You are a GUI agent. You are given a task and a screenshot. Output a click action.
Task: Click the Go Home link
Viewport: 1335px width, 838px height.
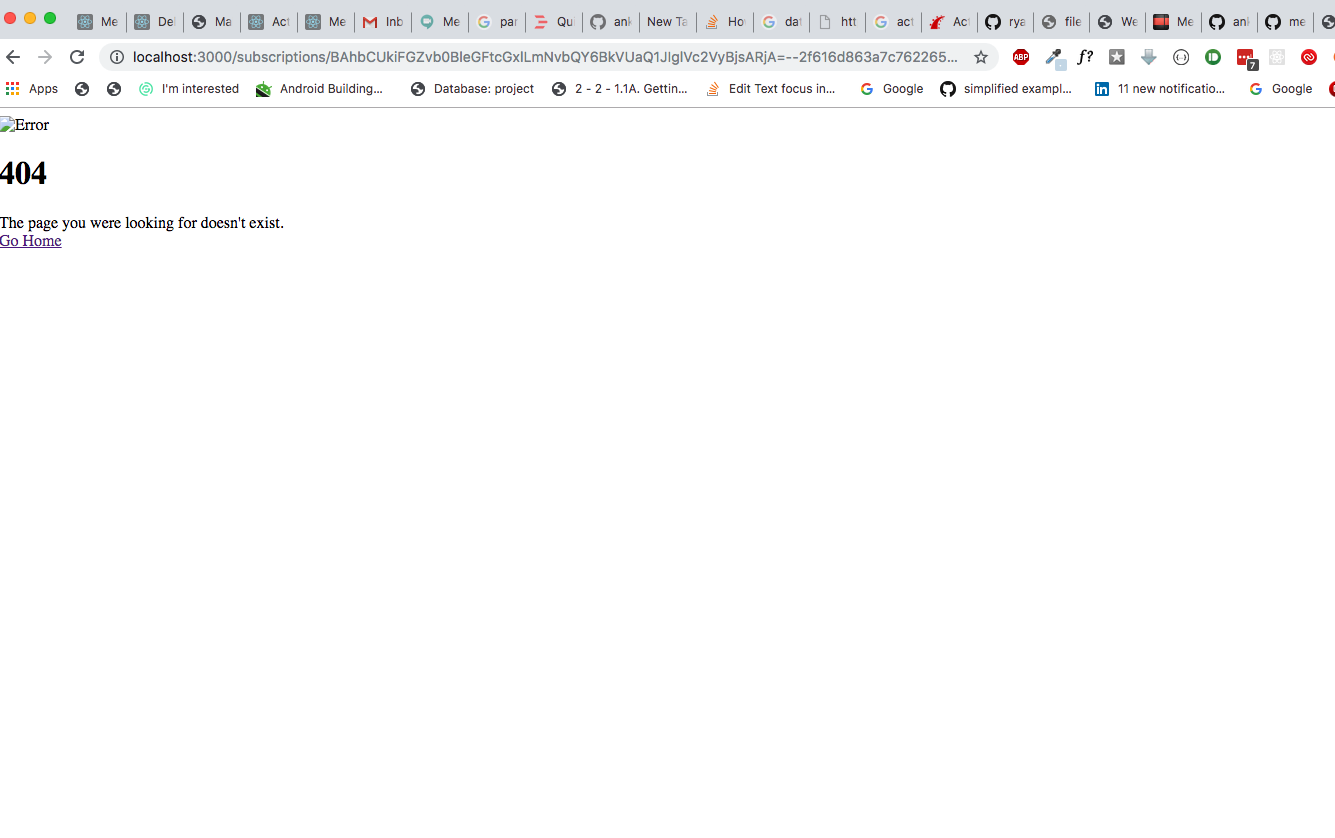[x=30, y=240]
